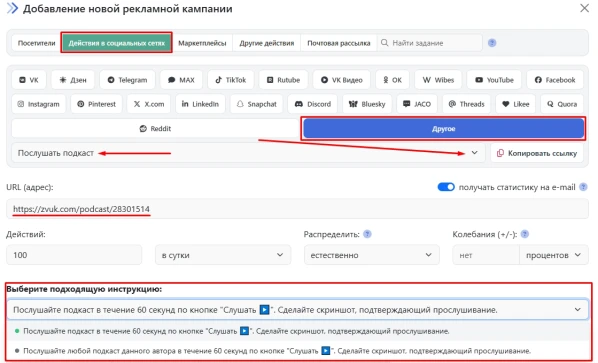Open the естественно distribution dropdown
The image size is (598, 363).
coord(371,255)
